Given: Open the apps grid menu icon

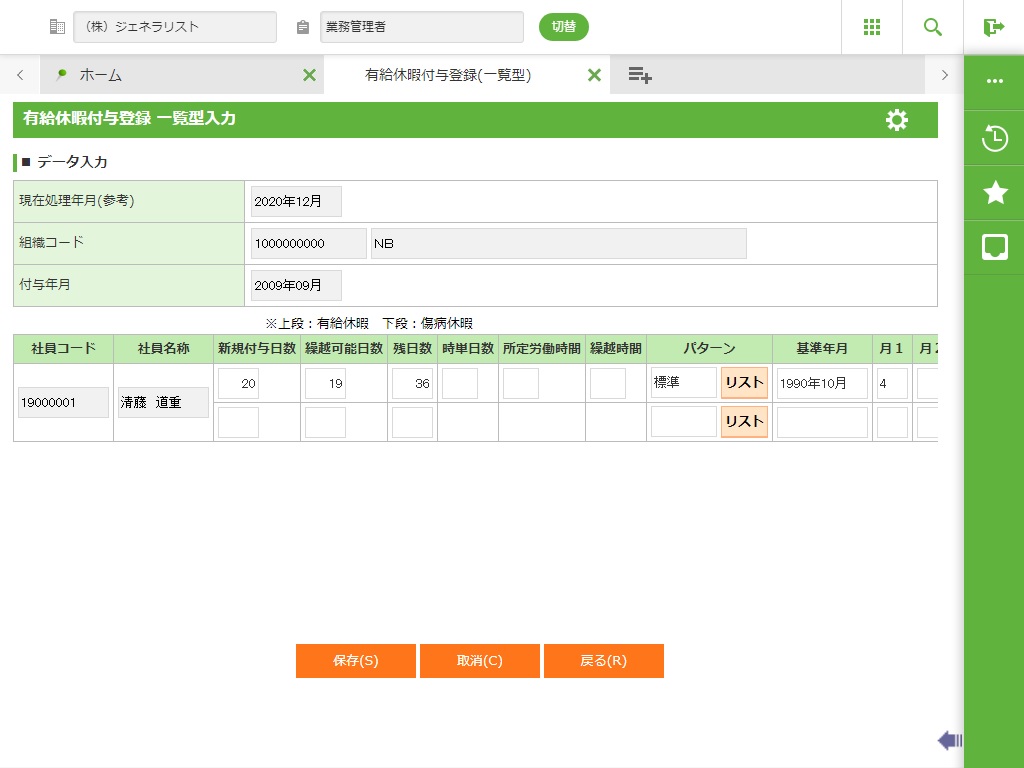Looking at the screenshot, I should click(872, 27).
